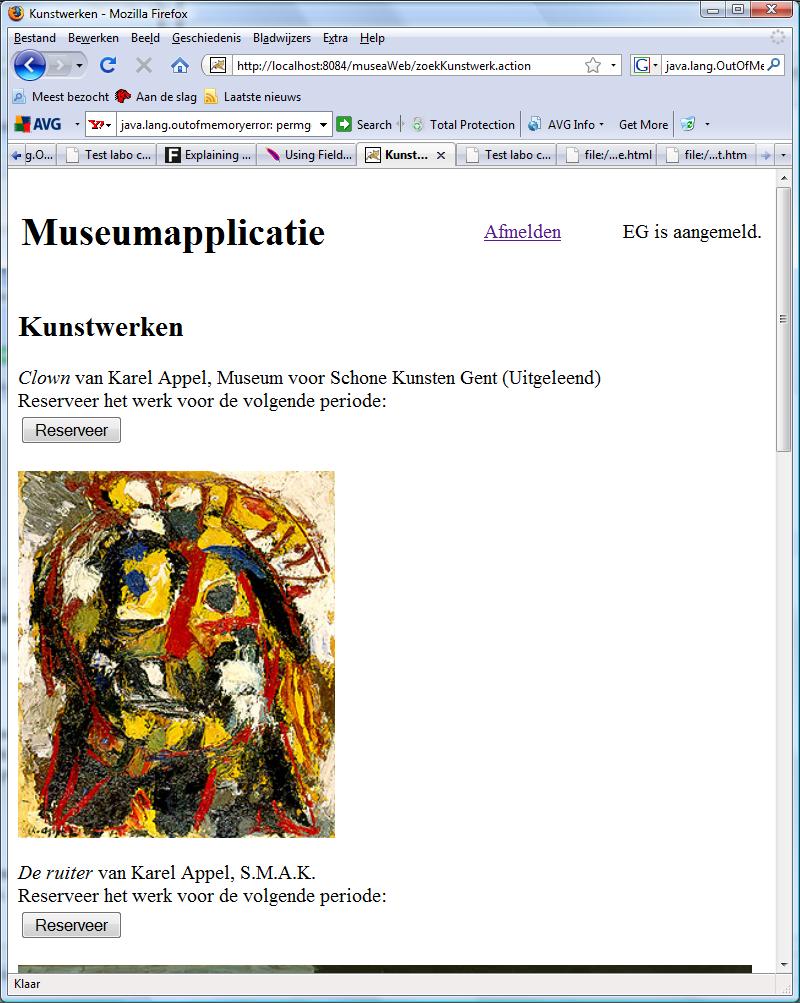Switch to the Explaining tab
Viewport: 800px width, 1003px height.
(208, 155)
